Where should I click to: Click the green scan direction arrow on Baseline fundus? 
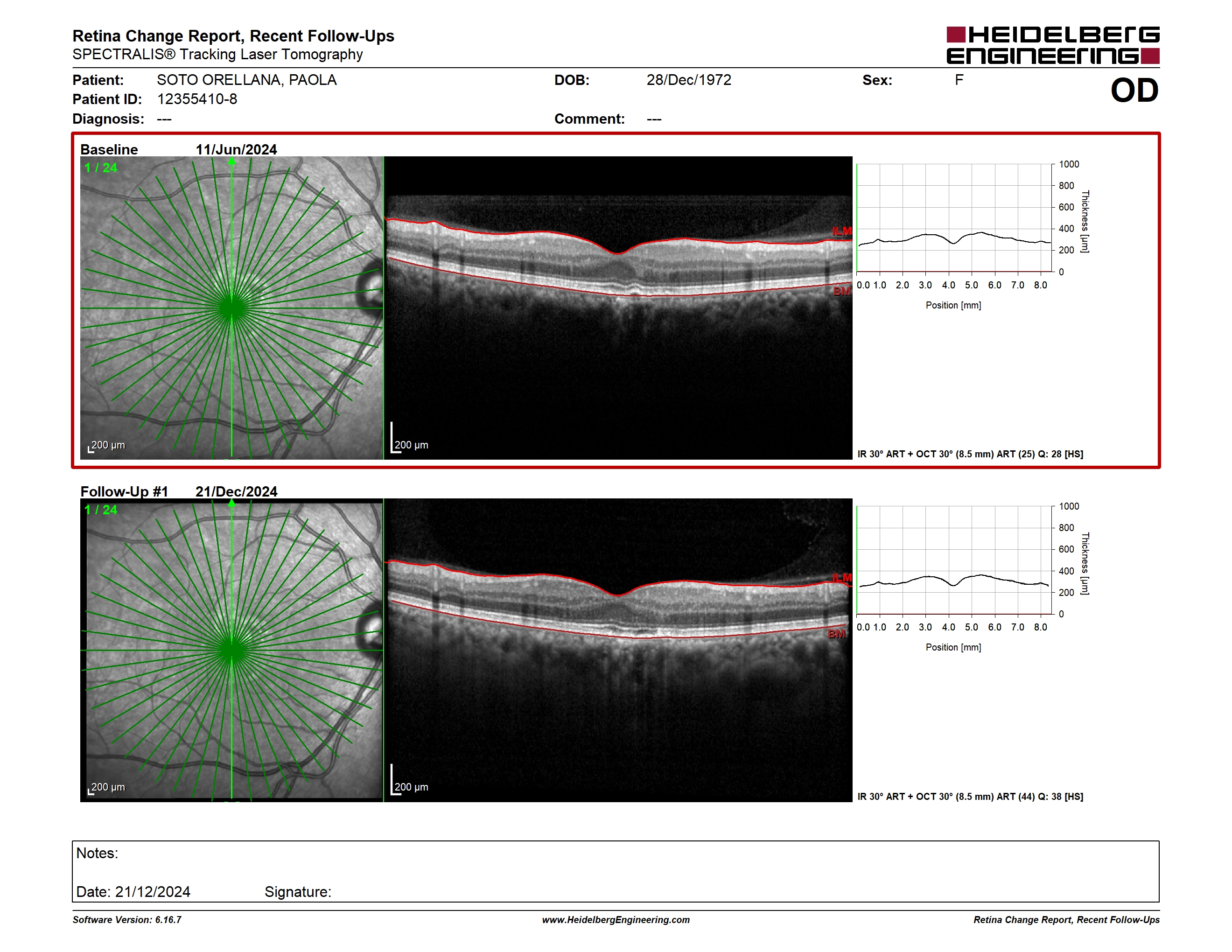[231, 161]
